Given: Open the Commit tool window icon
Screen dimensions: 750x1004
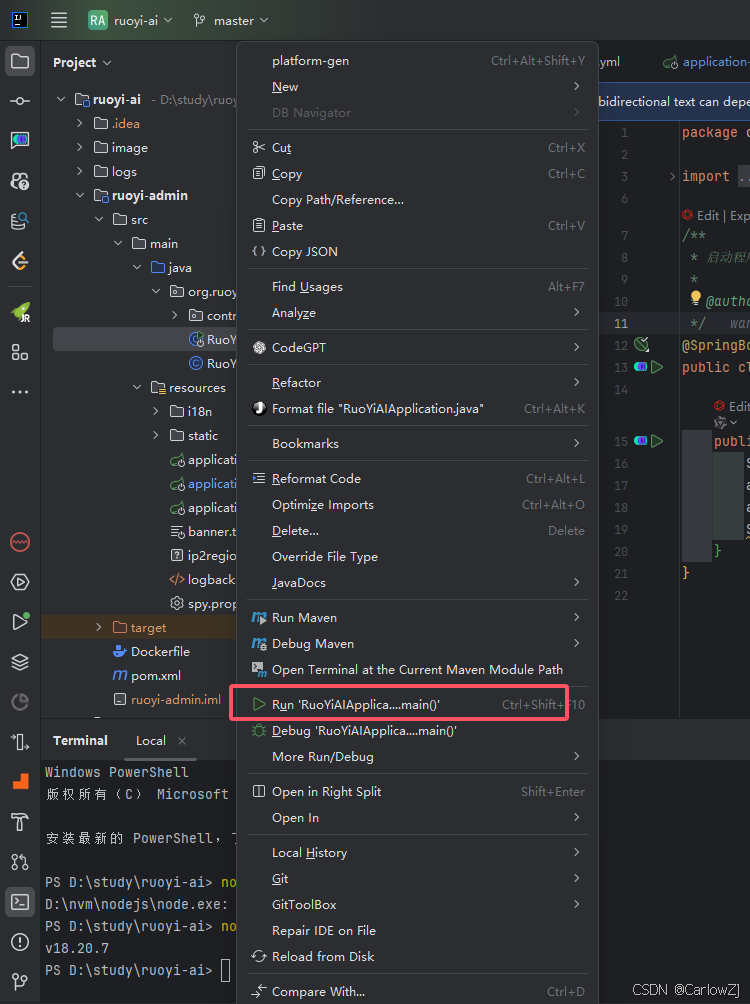Looking at the screenshot, I should point(20,101).
